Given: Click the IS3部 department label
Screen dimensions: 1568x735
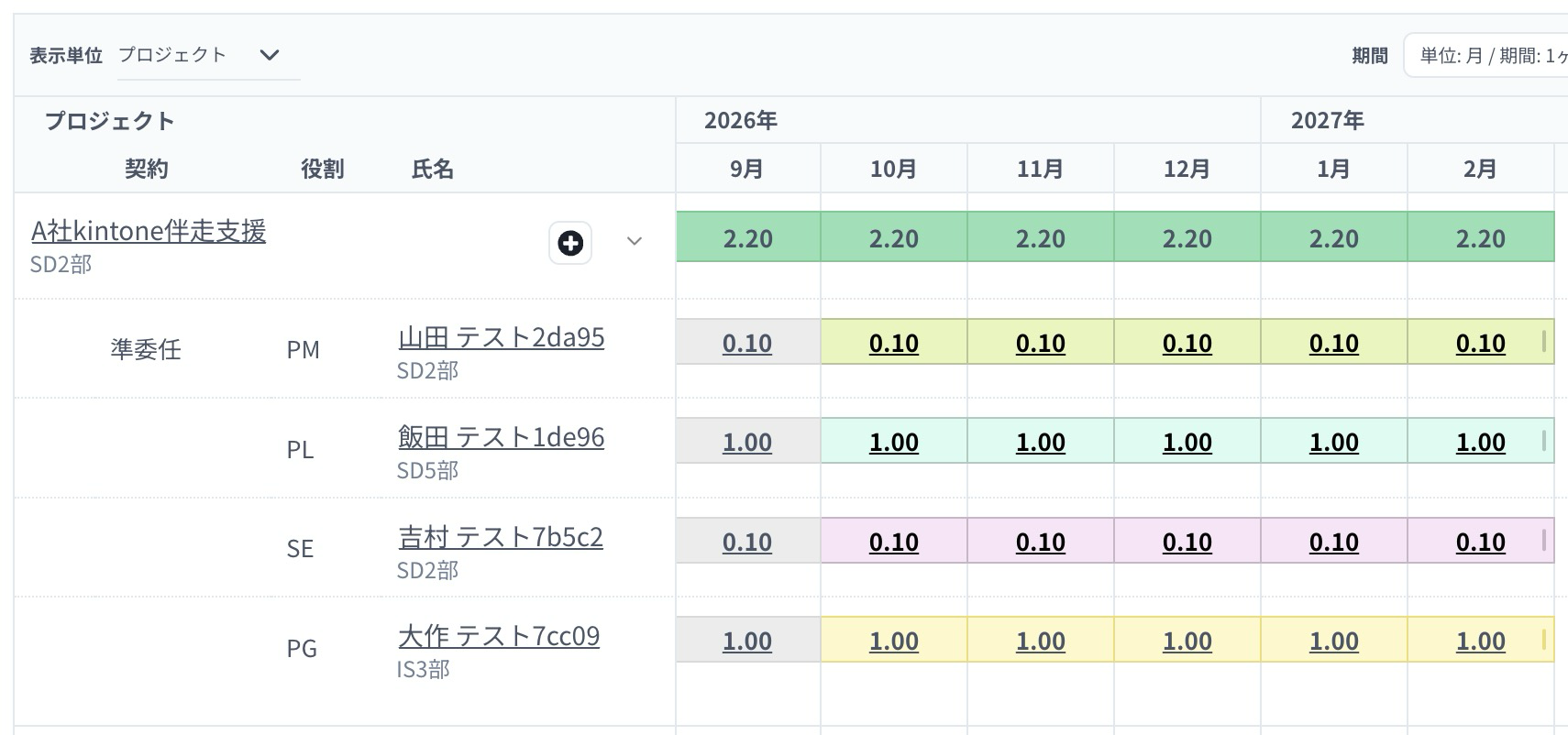Looking at the screenshot, I should (x=424, y=669).
